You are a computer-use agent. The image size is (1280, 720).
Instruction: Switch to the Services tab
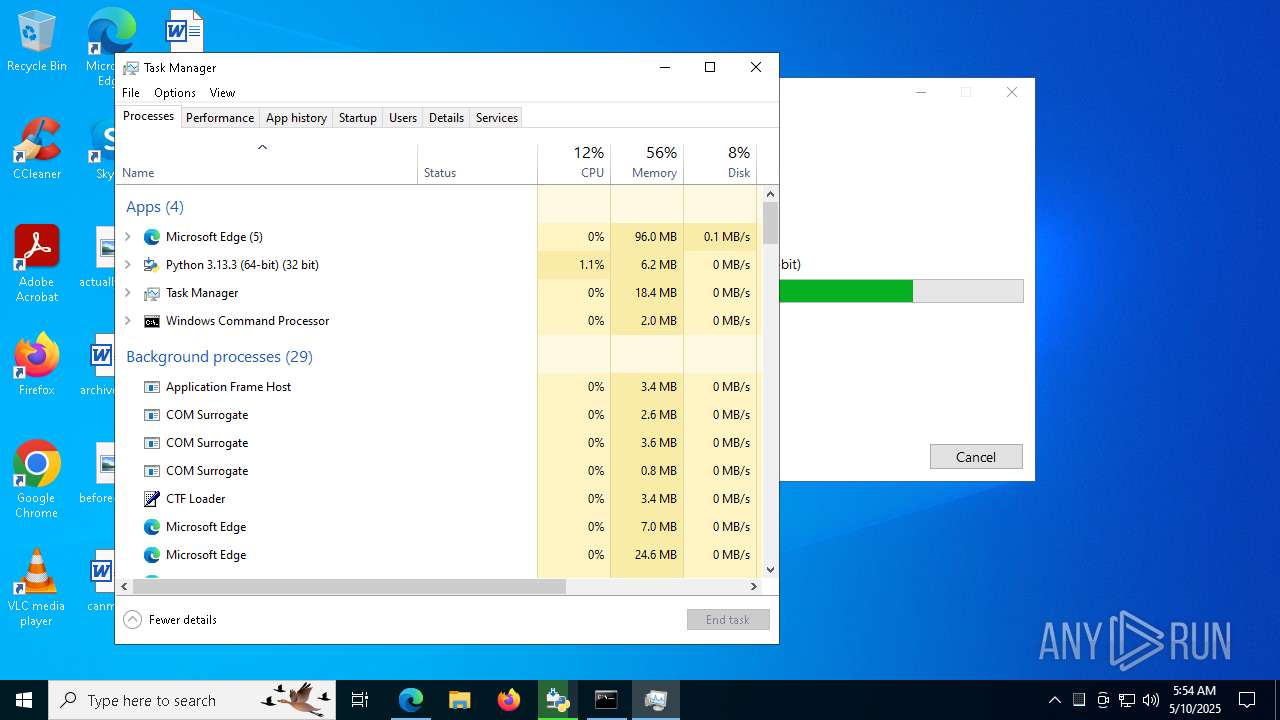[x=497, y=118]
